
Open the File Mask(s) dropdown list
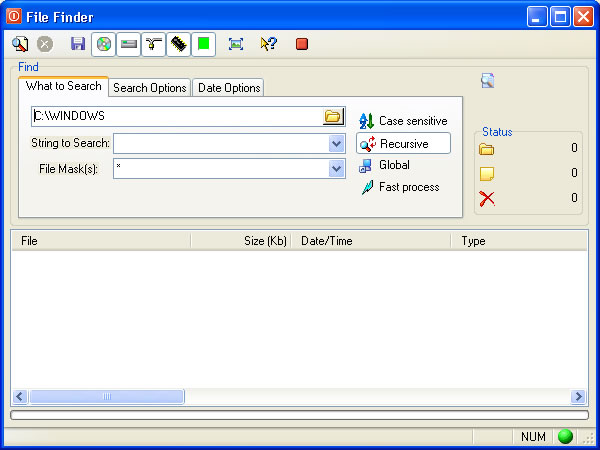tap(337, 169)
